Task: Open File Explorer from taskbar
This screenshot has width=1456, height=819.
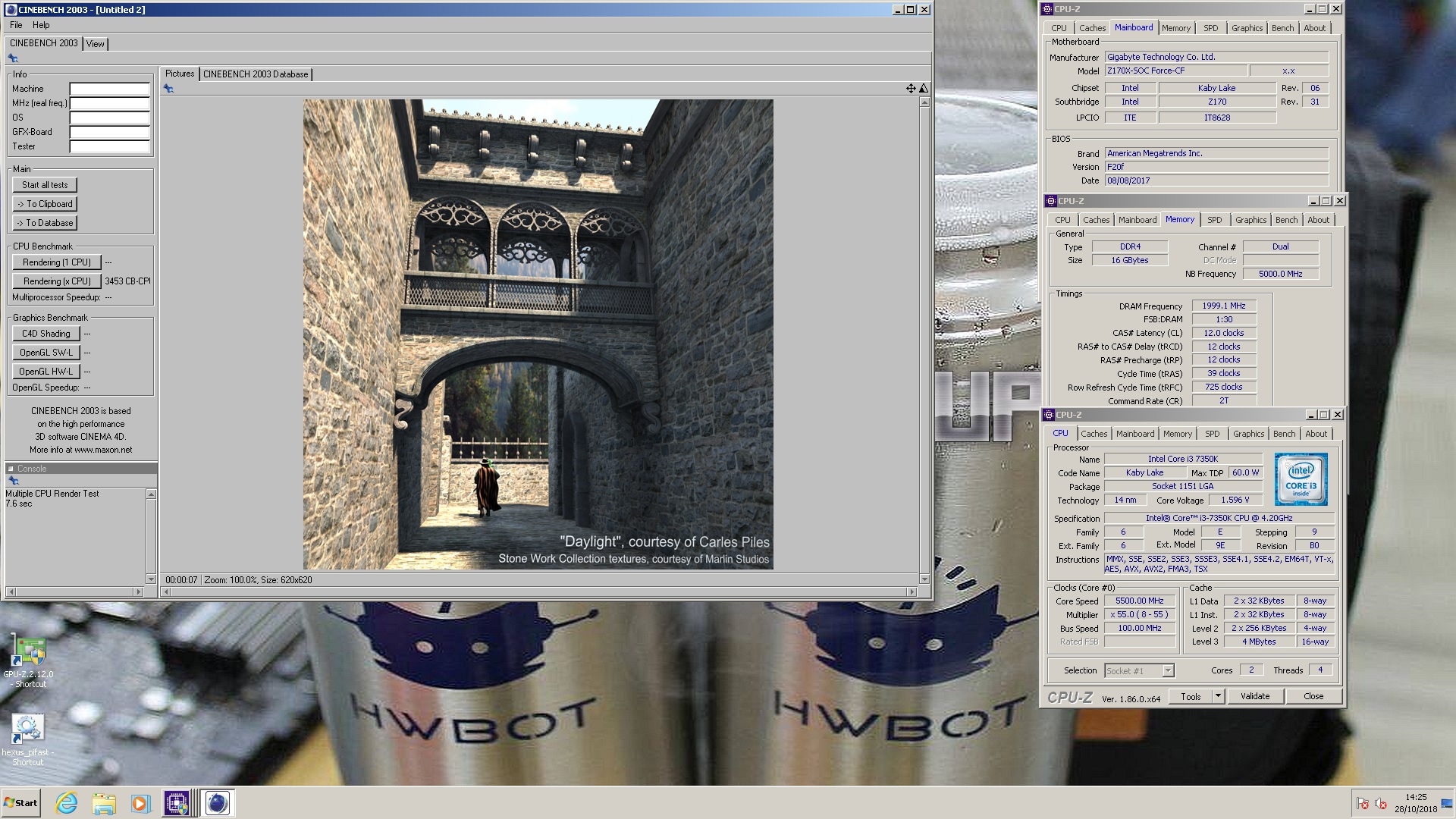Action: click(x=104, y=803)
